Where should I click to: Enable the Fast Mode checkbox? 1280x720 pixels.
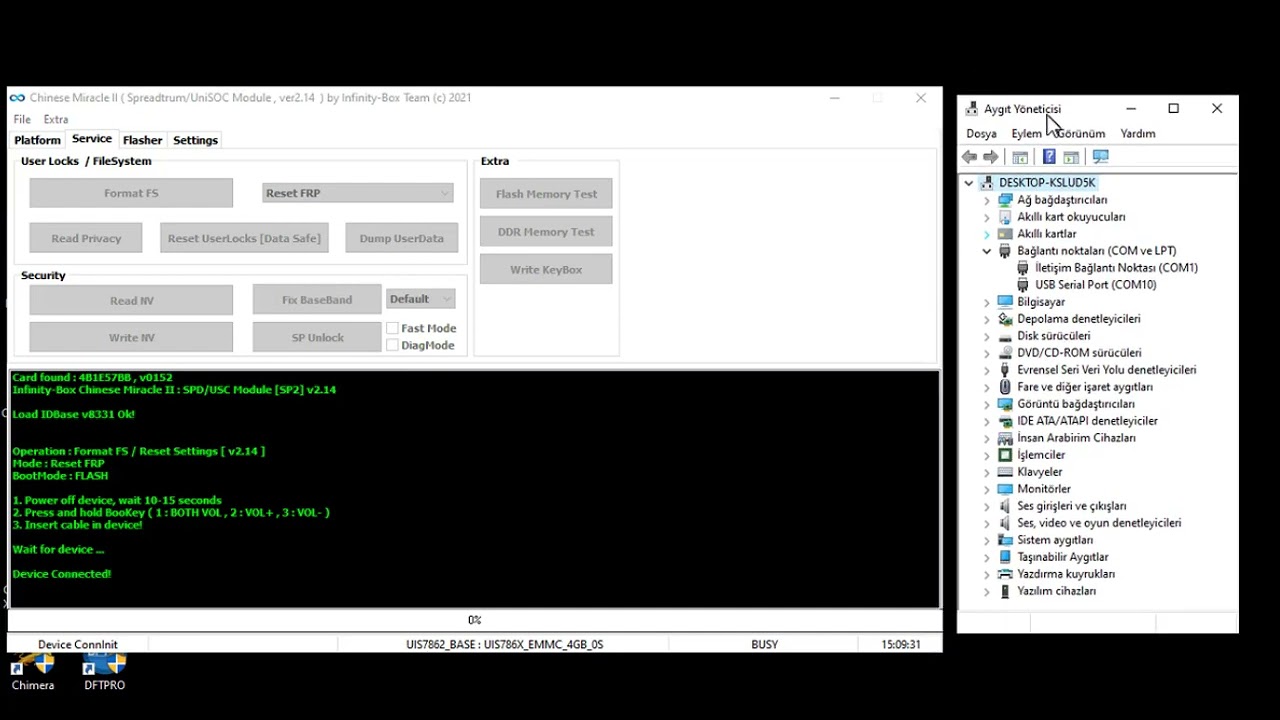393,328
